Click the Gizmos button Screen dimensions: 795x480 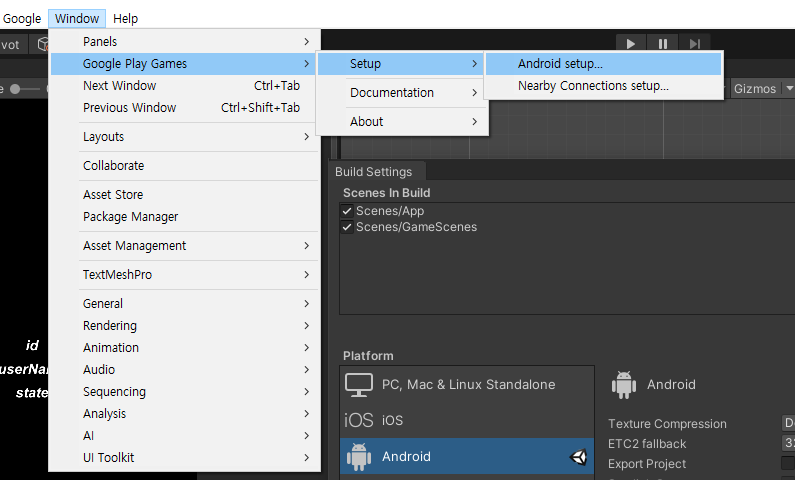755,89
